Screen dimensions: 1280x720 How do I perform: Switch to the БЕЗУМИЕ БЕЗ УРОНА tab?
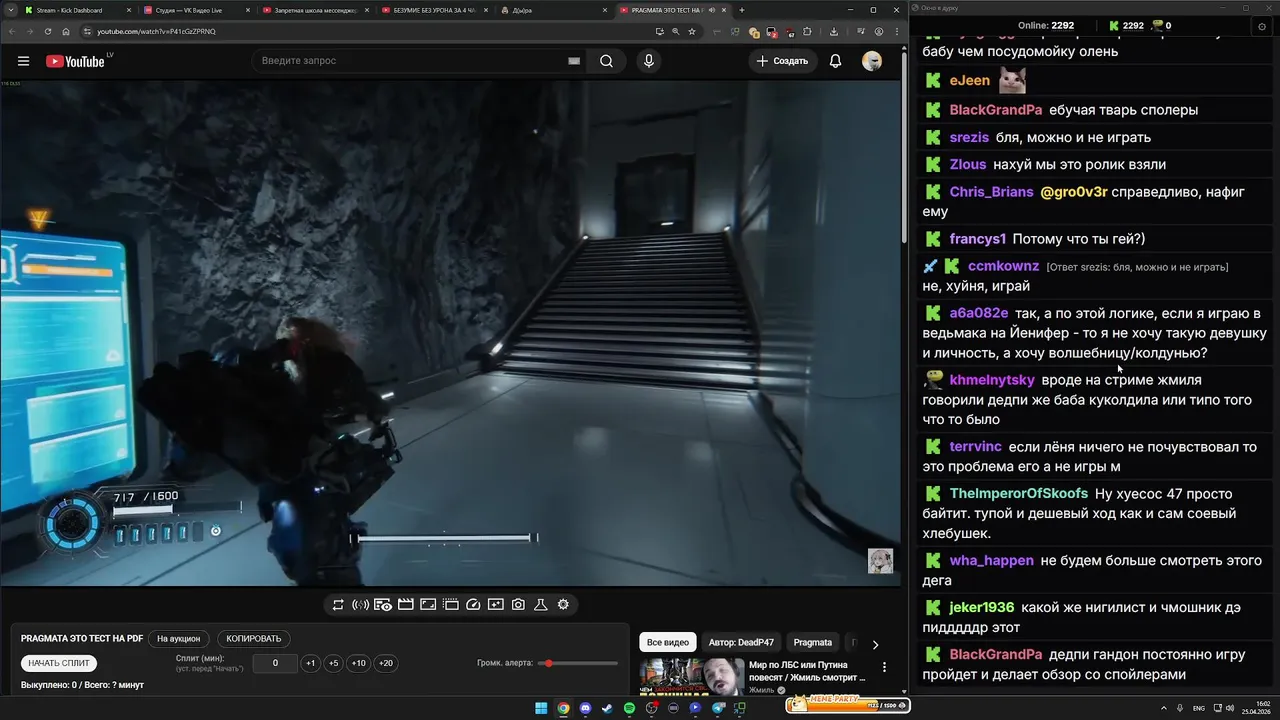click(x=434, y=10)
